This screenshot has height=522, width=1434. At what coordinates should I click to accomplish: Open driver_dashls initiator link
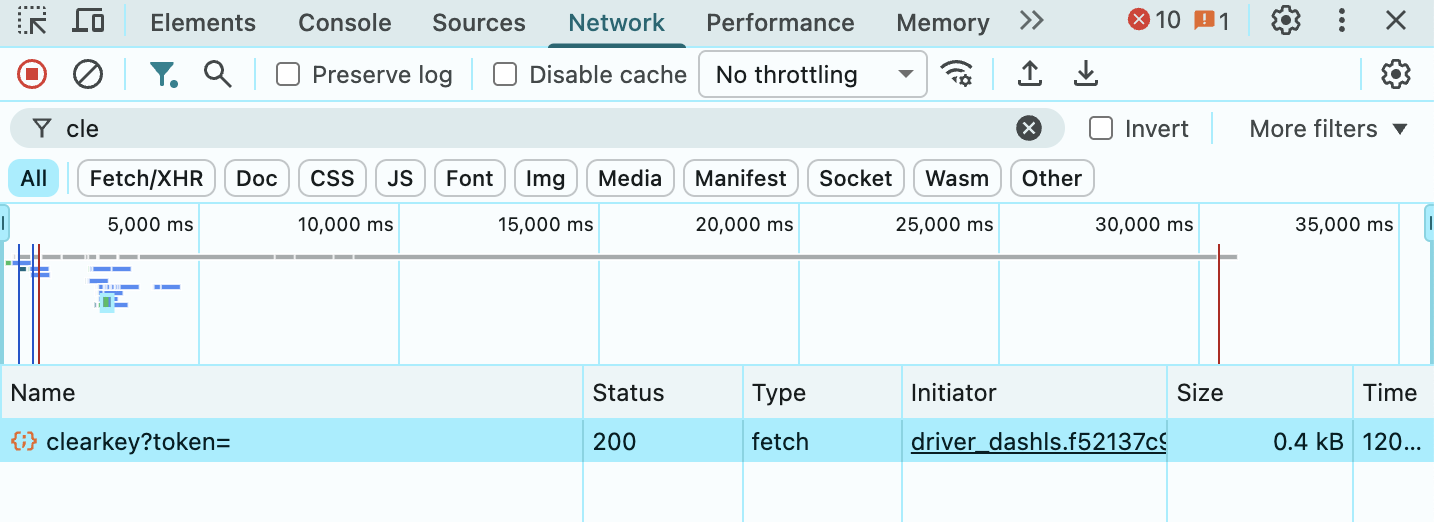pos(1037,442)
